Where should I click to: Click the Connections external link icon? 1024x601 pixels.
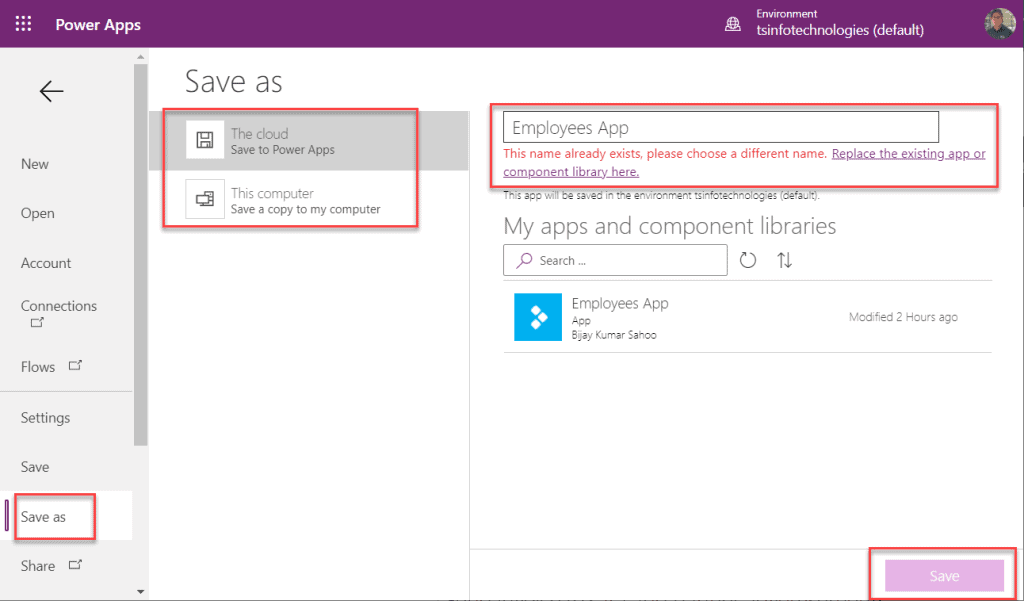(37, 322)
